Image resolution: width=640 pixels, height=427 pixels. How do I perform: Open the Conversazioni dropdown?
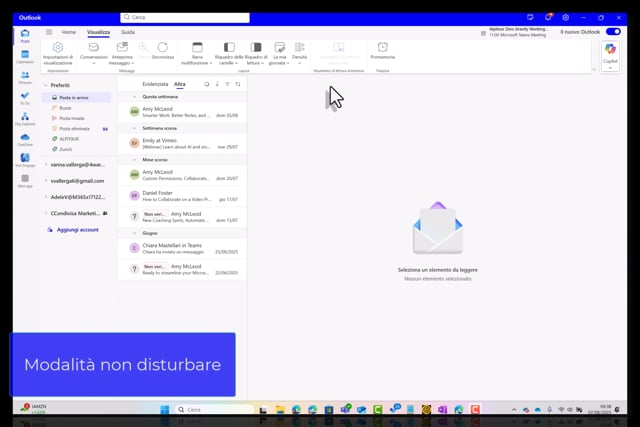94,53
